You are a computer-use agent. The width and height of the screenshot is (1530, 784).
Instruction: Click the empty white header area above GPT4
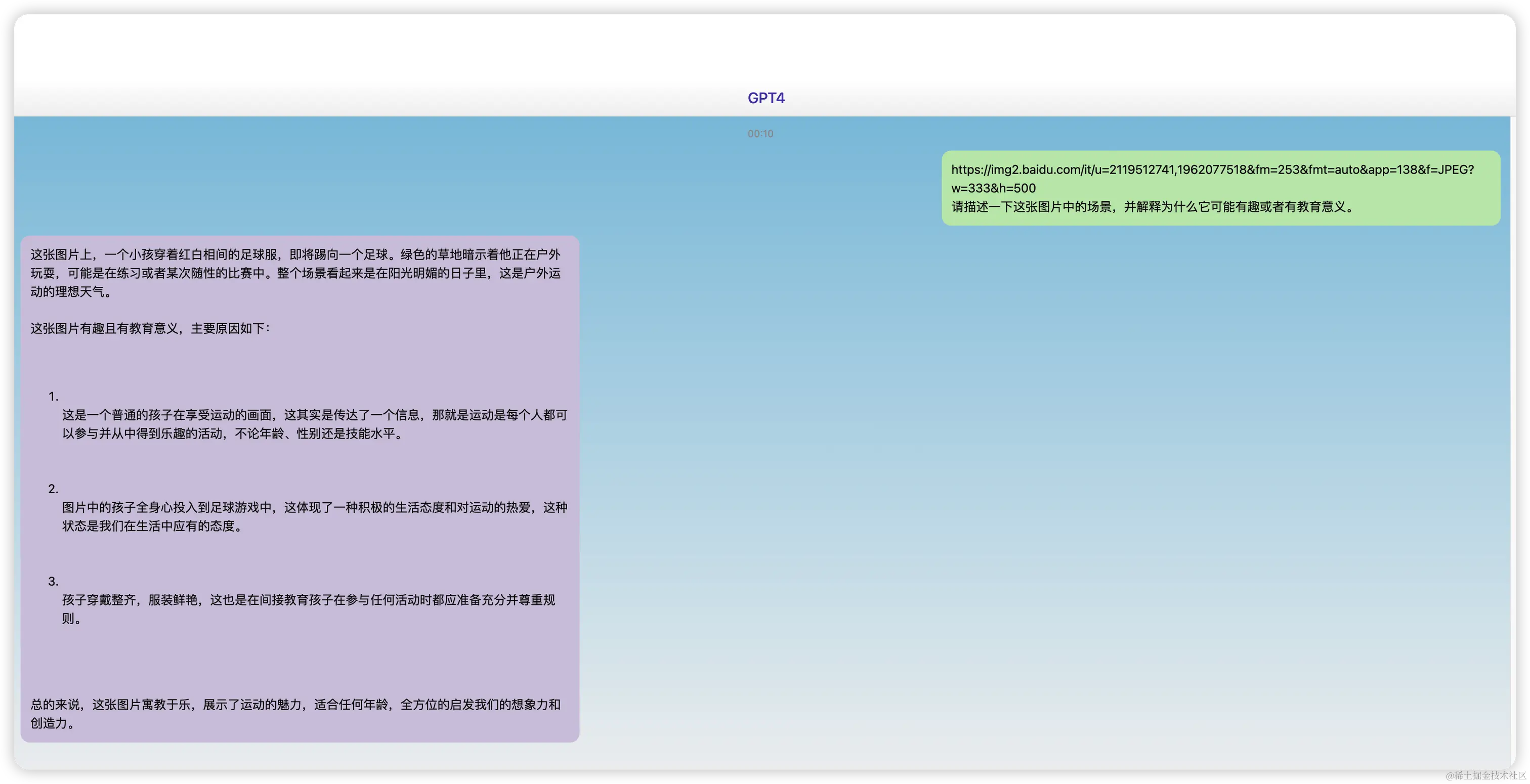coord(765,48)
